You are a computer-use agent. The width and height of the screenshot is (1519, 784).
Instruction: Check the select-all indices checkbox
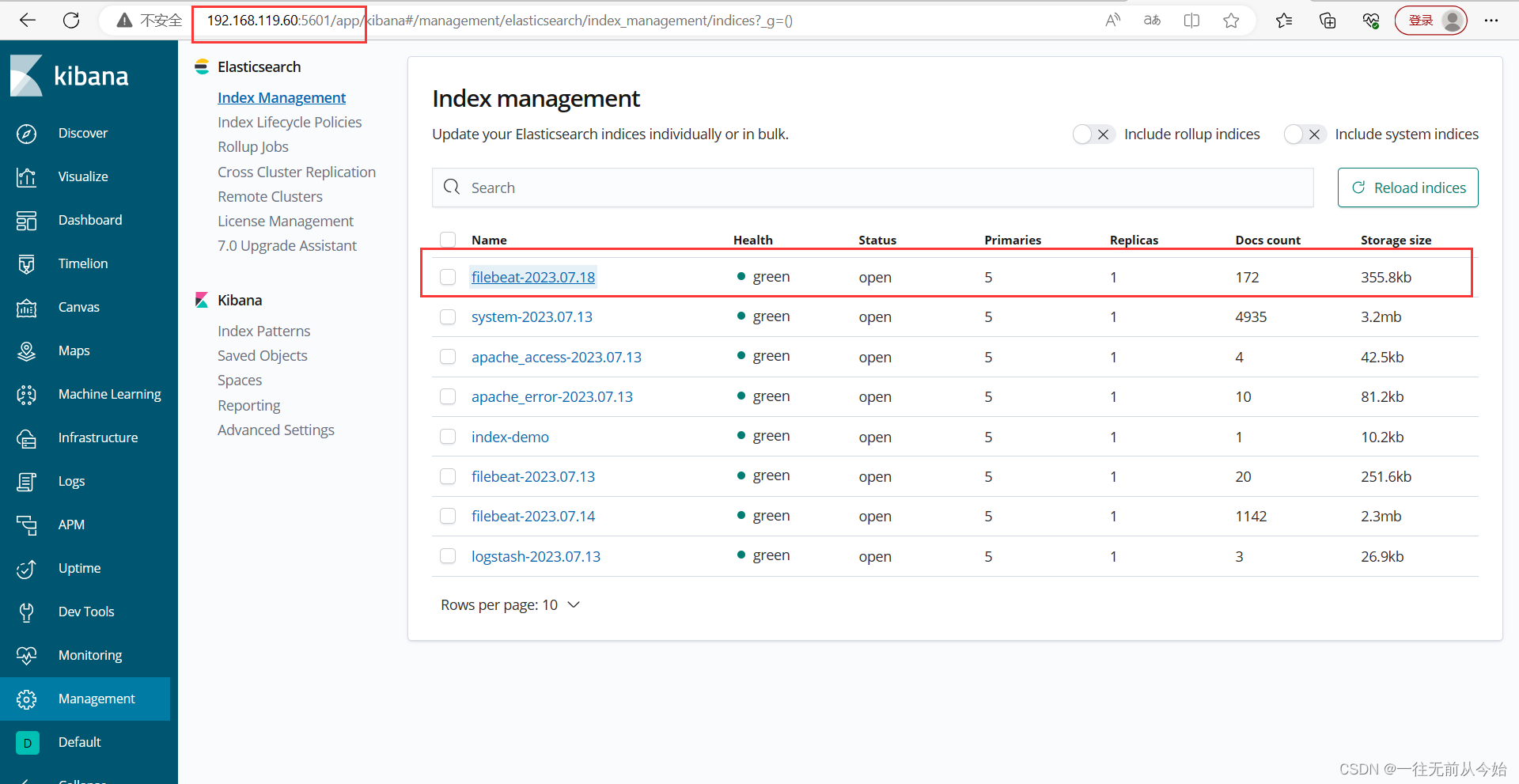pos(448,240)
